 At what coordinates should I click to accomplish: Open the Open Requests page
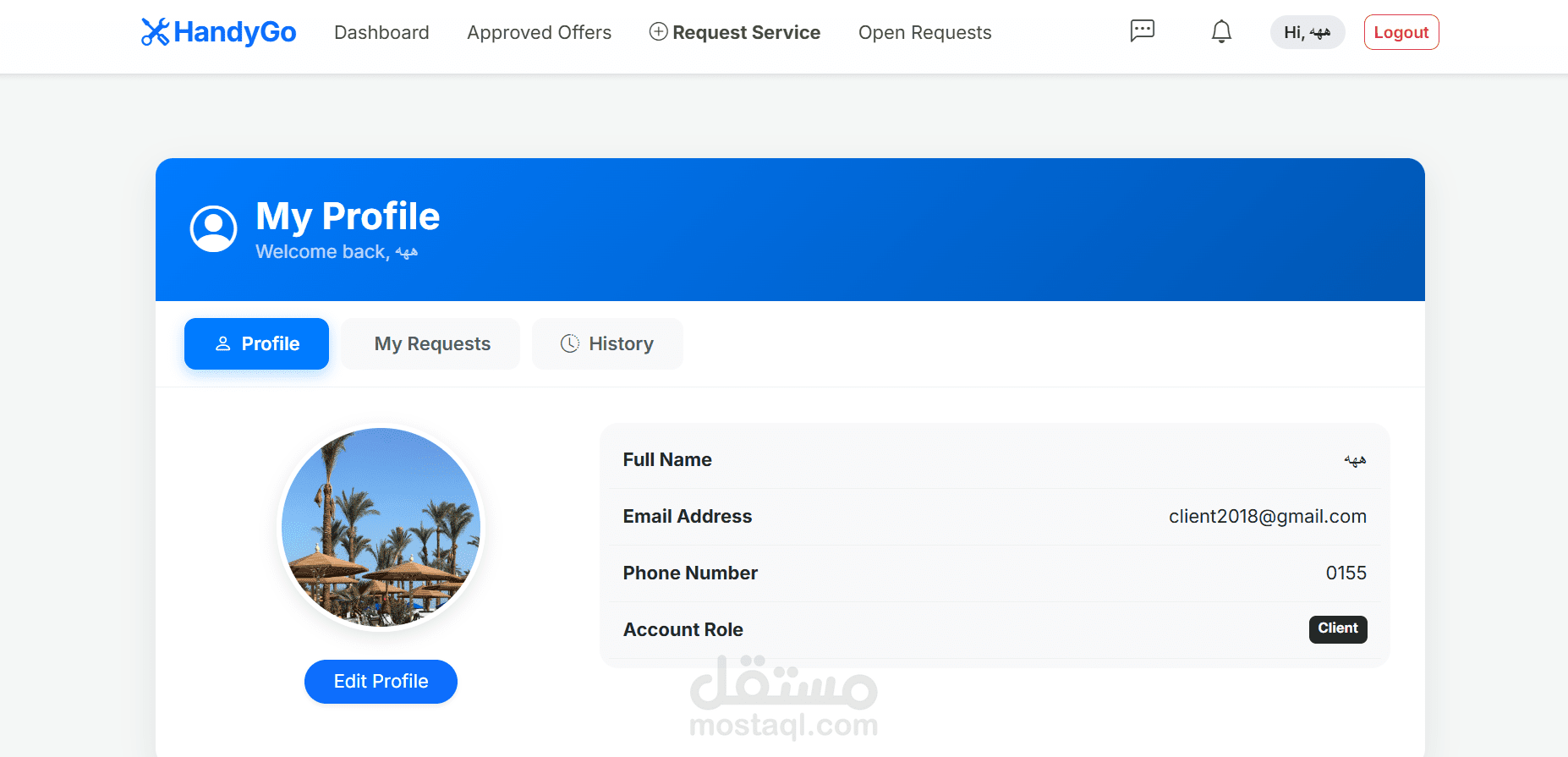(924, 32)
